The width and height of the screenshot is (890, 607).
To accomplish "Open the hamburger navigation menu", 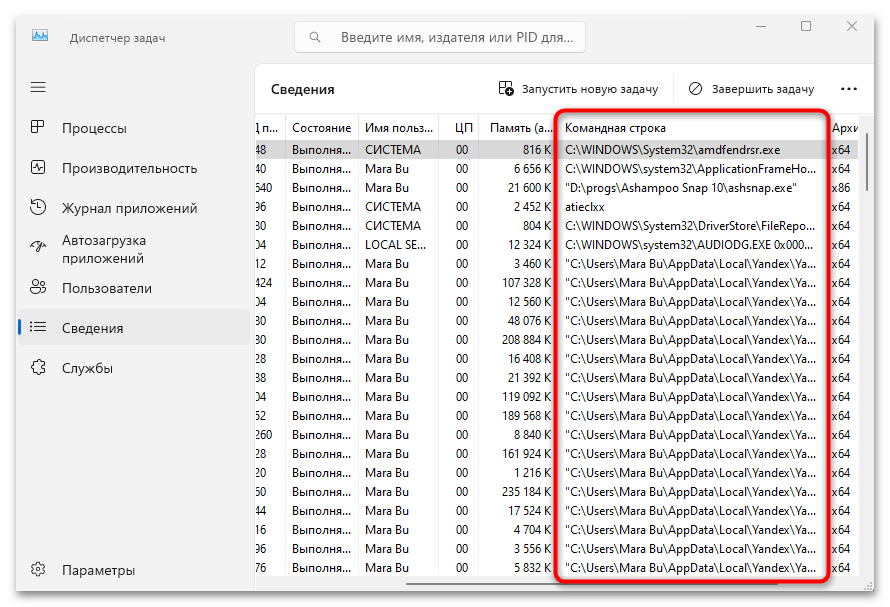I will pyautogui.click(x=38, y=87).
